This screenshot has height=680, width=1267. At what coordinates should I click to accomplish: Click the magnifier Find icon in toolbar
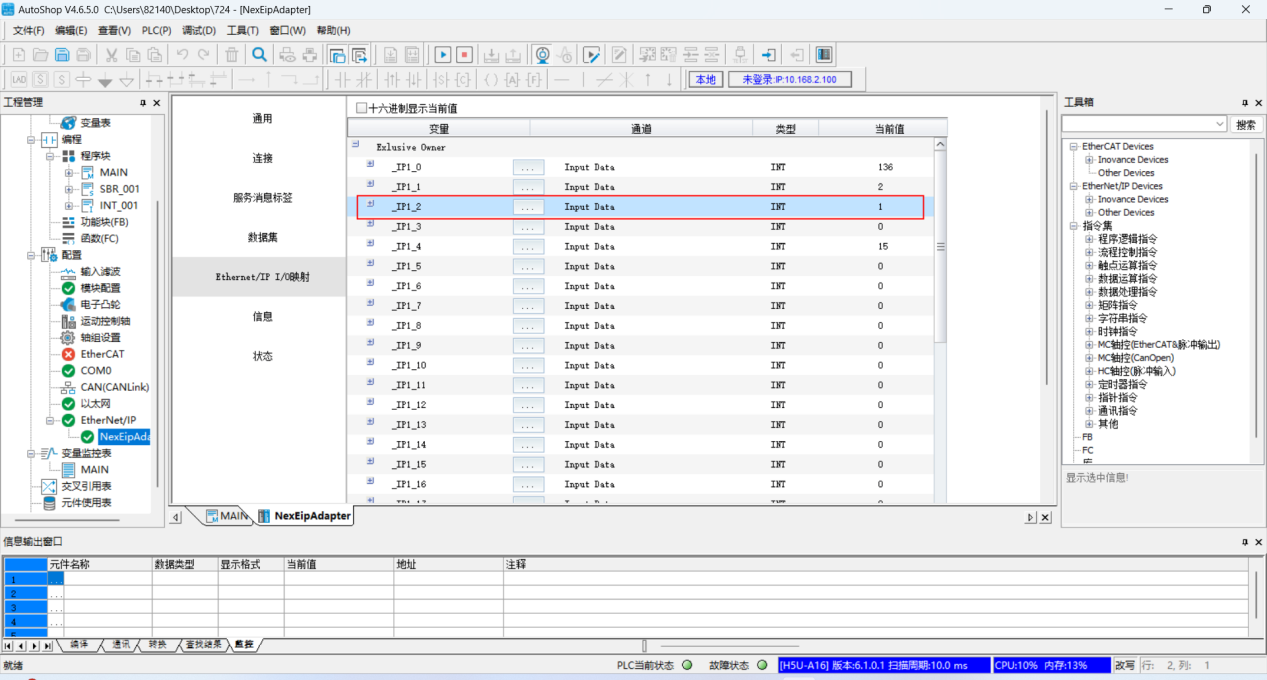click(x=259, y=55)
